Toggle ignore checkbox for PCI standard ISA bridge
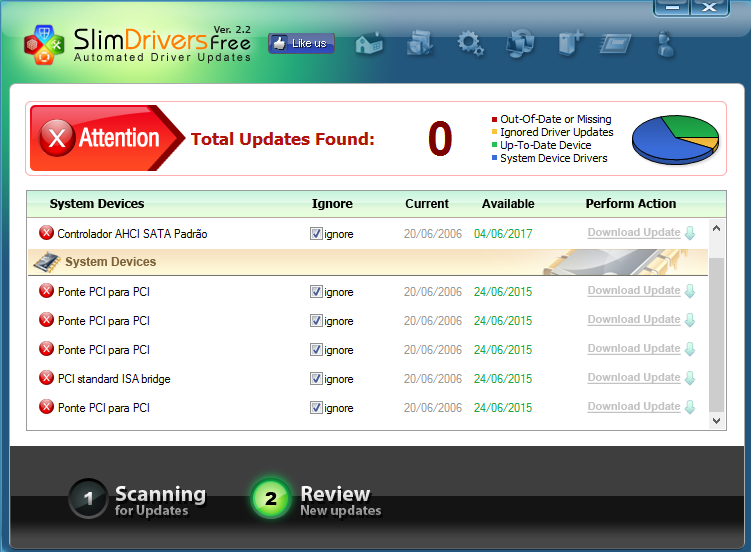This screenshot has height=552, width=751. coord(316,379)
